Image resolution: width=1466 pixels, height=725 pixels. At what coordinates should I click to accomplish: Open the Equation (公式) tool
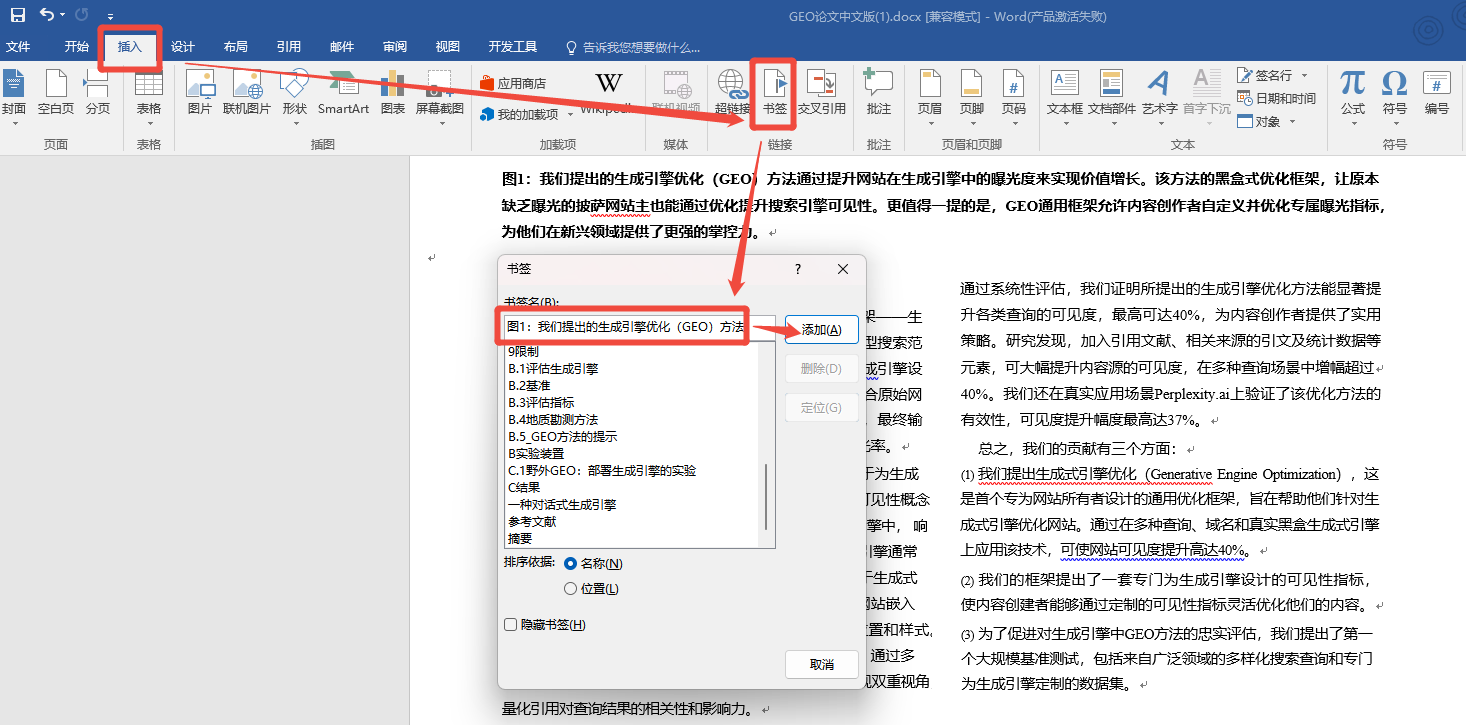pyautogui.click(x=1352, y=90)
